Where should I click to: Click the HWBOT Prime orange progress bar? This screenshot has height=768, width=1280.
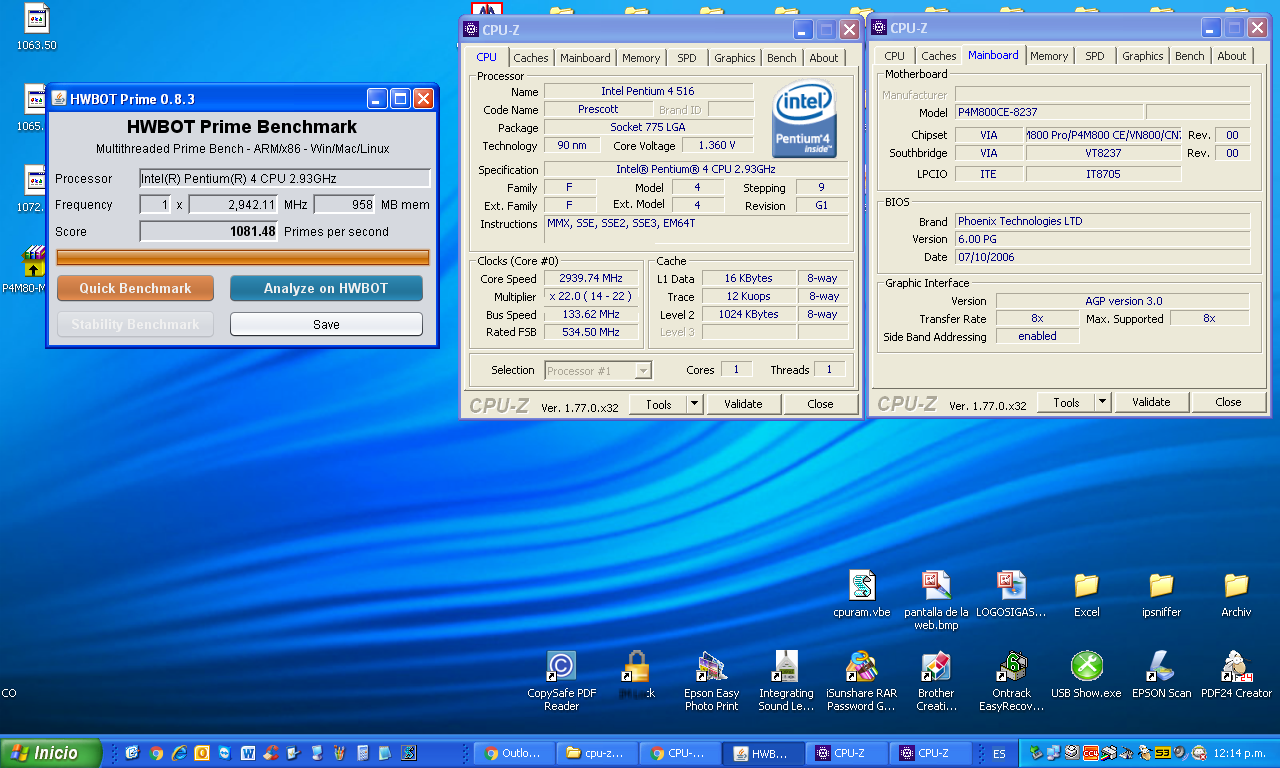pyautogui.click(x=243, y=258)
